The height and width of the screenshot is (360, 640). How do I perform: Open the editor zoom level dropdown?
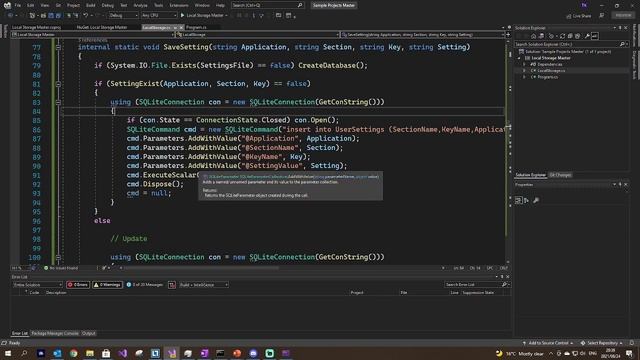pos(20,268)
